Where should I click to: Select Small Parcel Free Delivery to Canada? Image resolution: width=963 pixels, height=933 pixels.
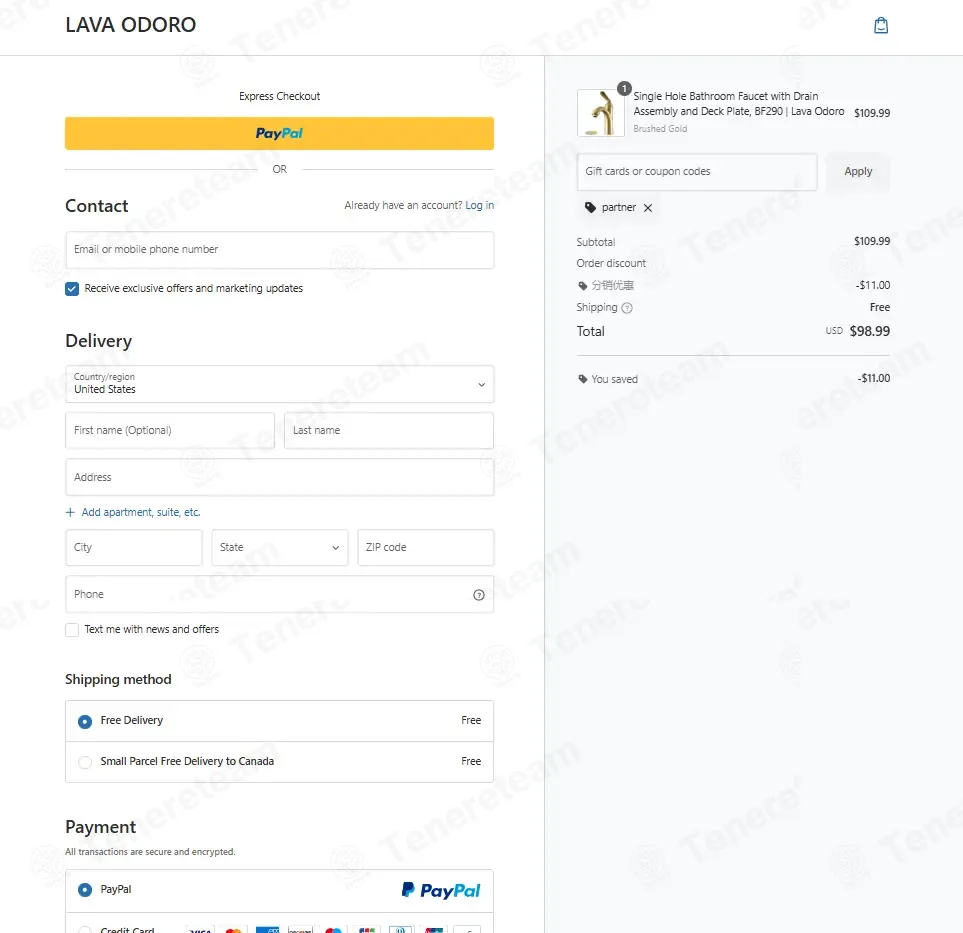point(85,762)
